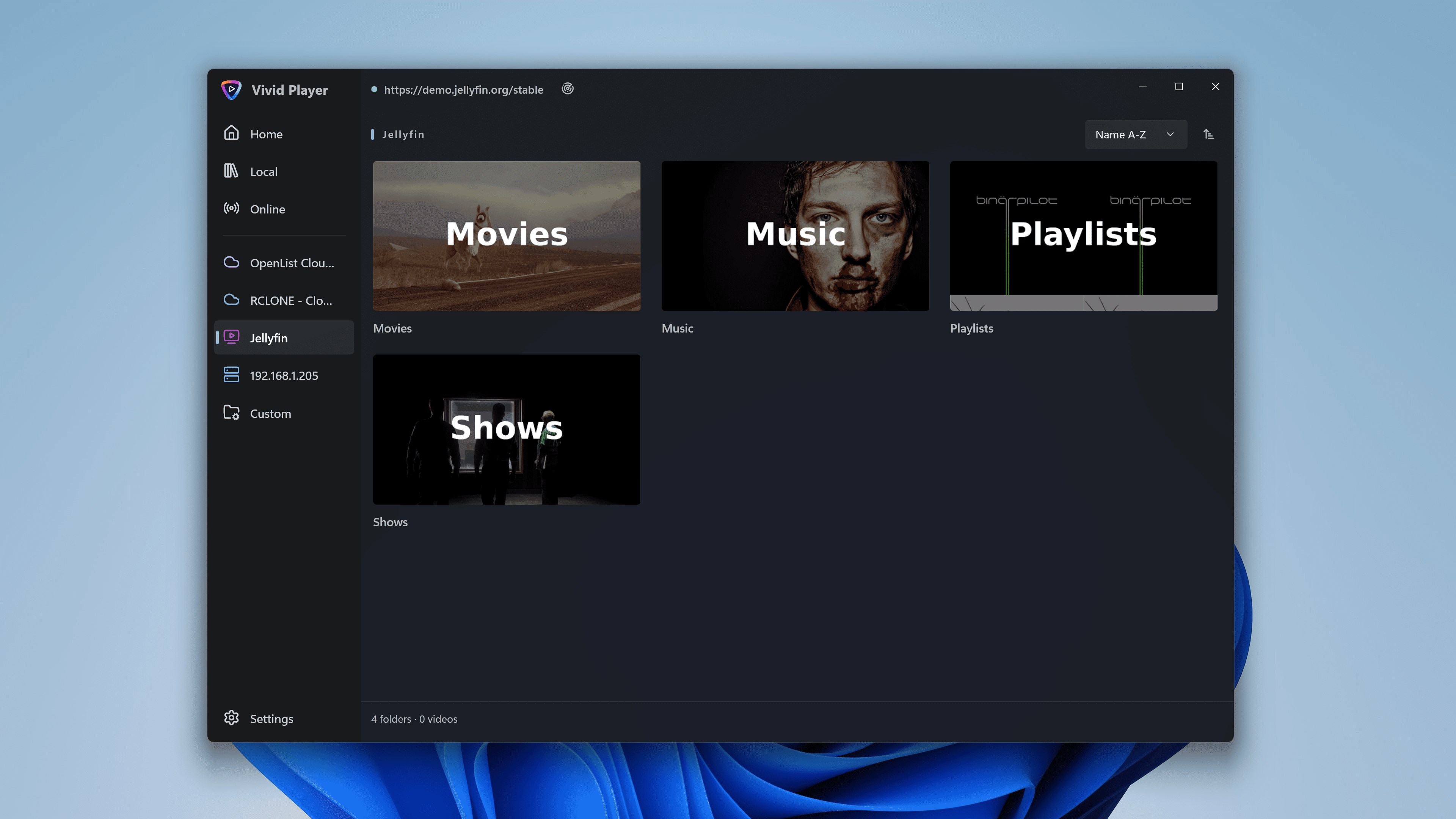Screen dimensions: 1456x819
Task: Click the Home house icon
Action: pyautogui.click(x=231, y=133)
